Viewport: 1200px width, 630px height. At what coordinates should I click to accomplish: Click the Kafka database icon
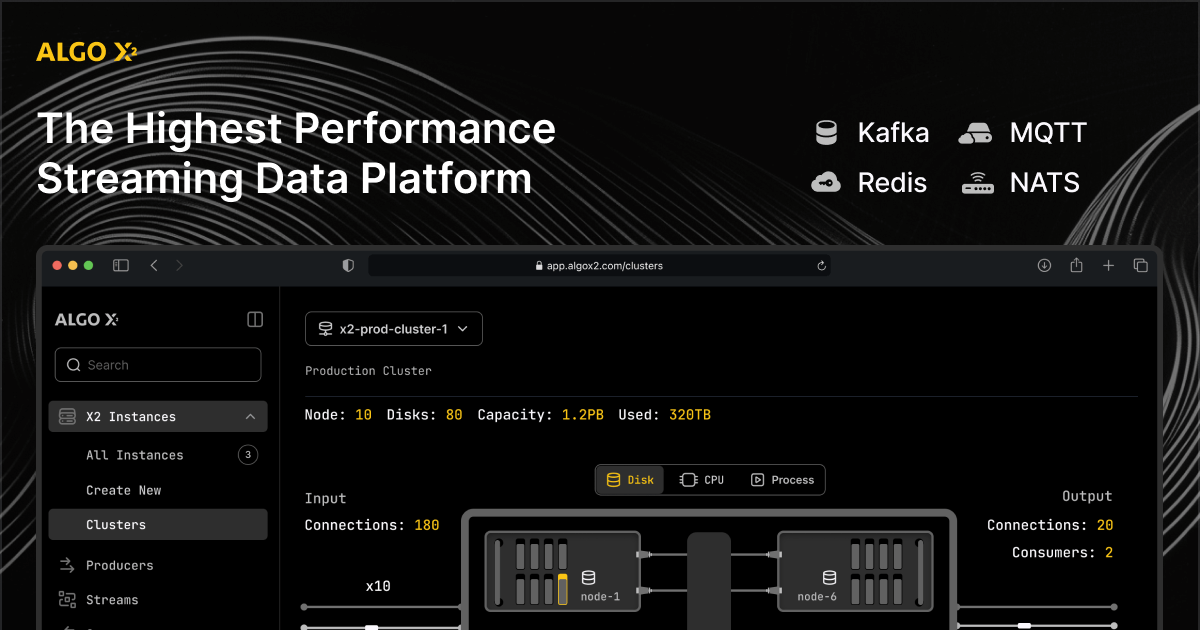coord(827,132)
